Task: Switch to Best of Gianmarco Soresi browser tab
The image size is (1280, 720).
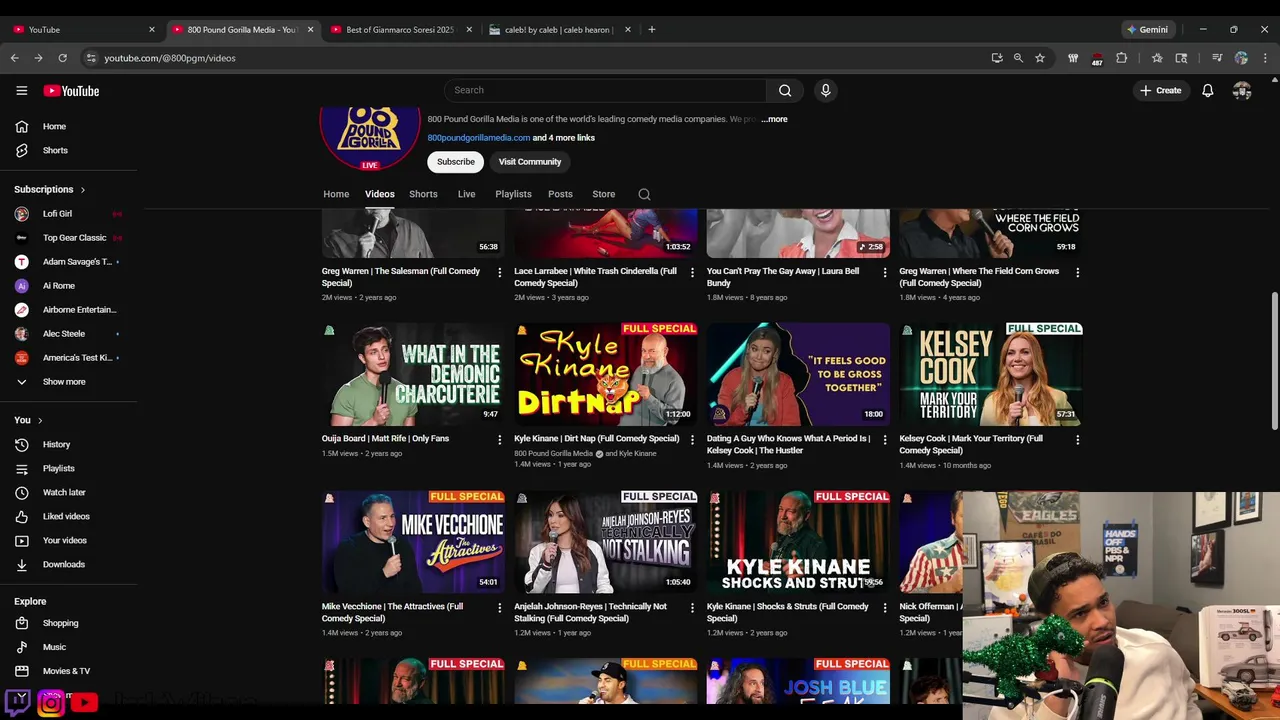Action: 400,30
